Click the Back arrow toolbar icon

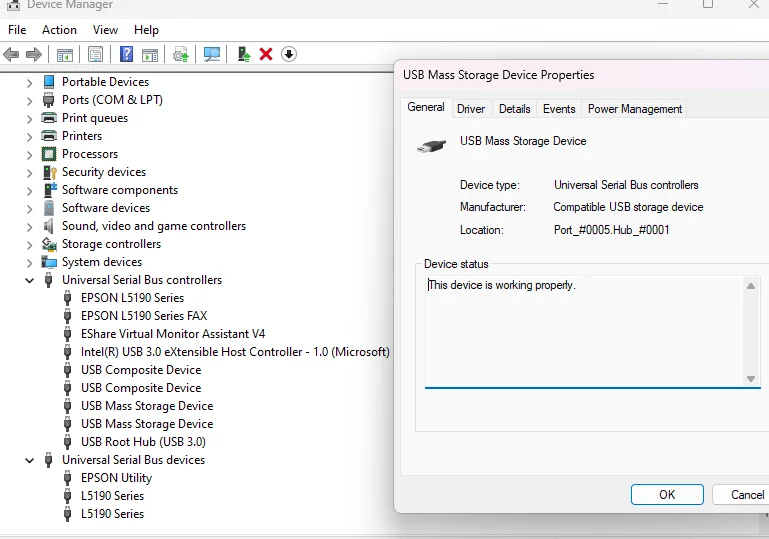(11, 54)
